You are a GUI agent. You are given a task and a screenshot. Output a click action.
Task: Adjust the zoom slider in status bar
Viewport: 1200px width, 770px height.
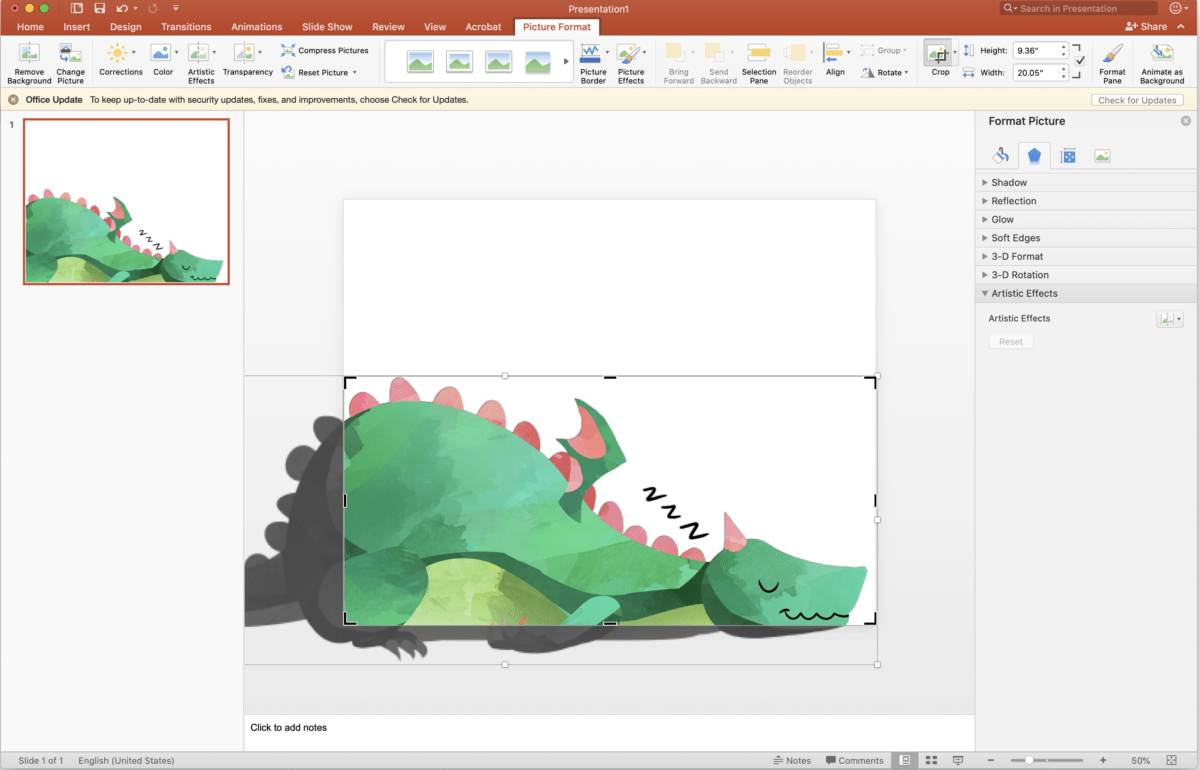[1029, 760]
